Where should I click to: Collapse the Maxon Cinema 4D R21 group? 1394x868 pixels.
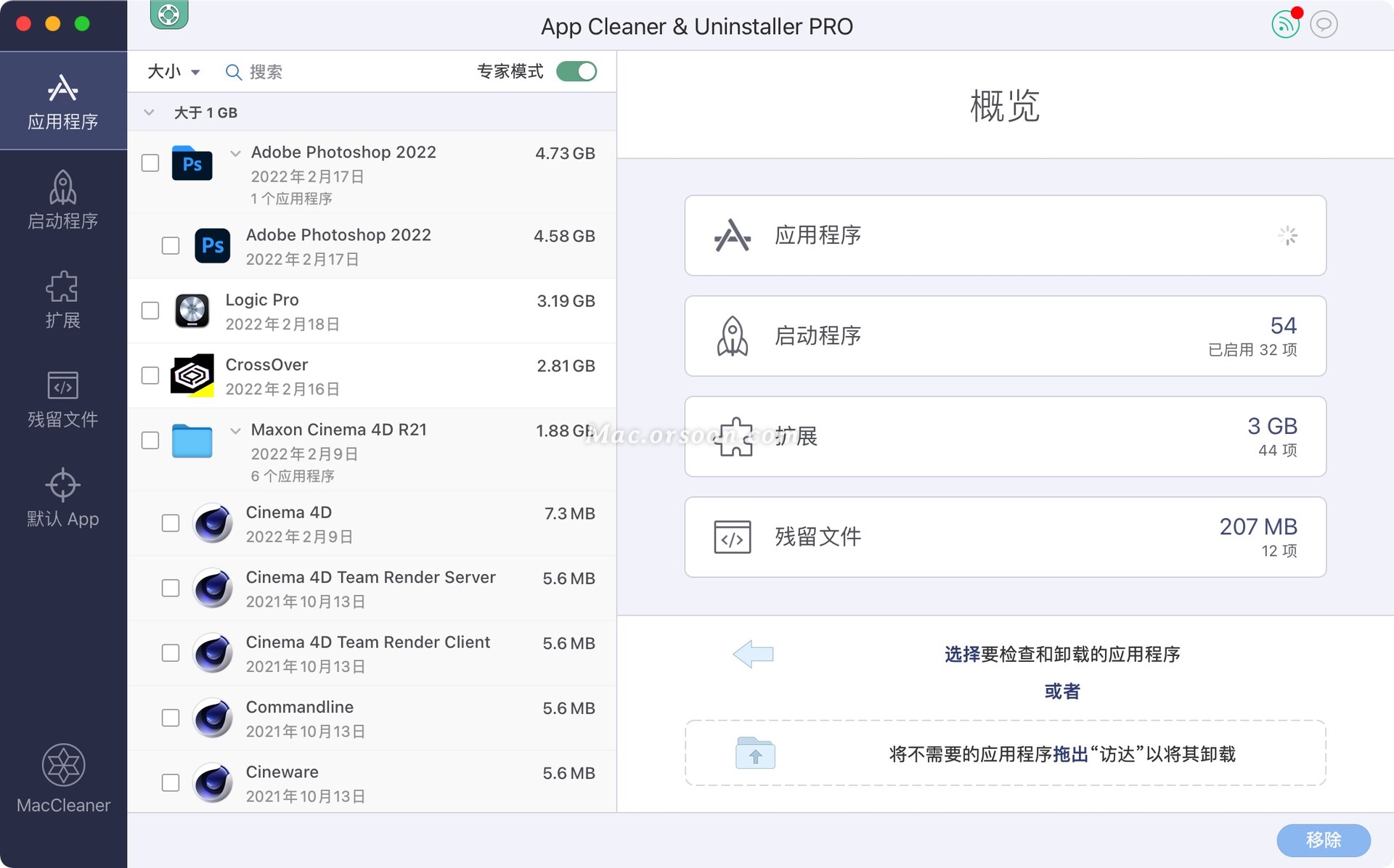tap(235, 430)
